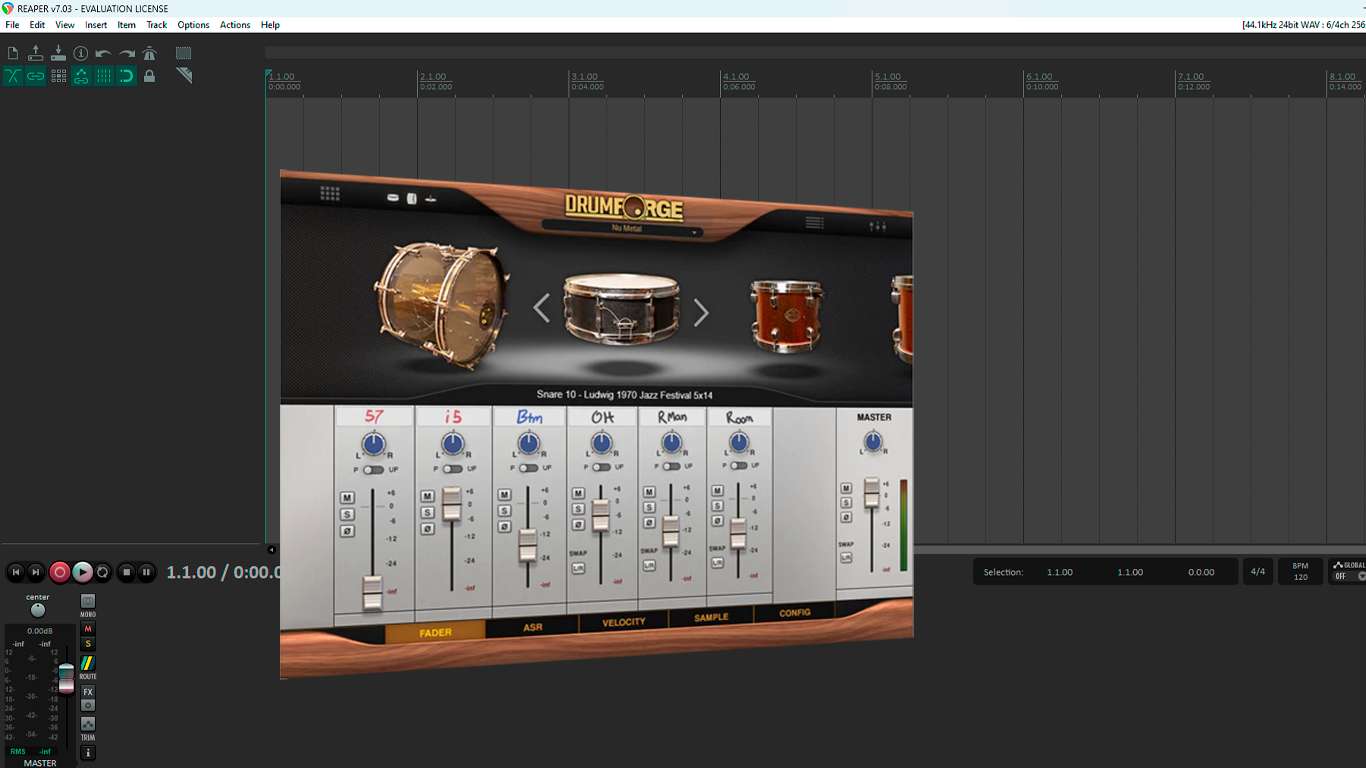Click the master track center pan knob
The width and height of the screenshot is (1366, 768).
38,610
